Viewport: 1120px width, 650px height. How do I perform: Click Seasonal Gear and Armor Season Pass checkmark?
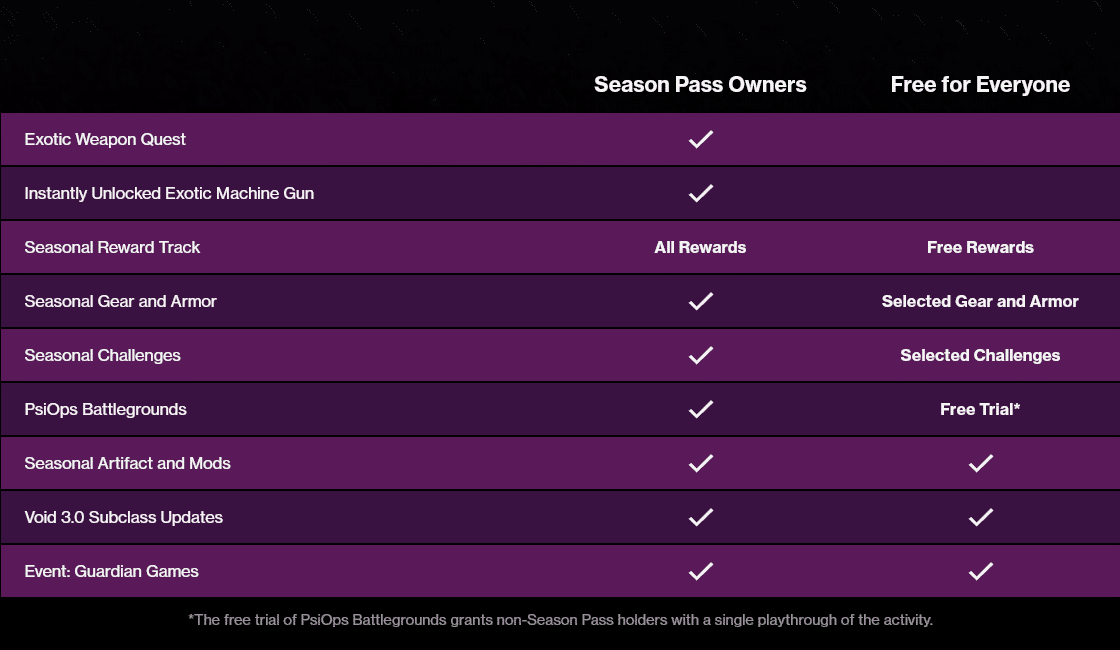point(700,301)
